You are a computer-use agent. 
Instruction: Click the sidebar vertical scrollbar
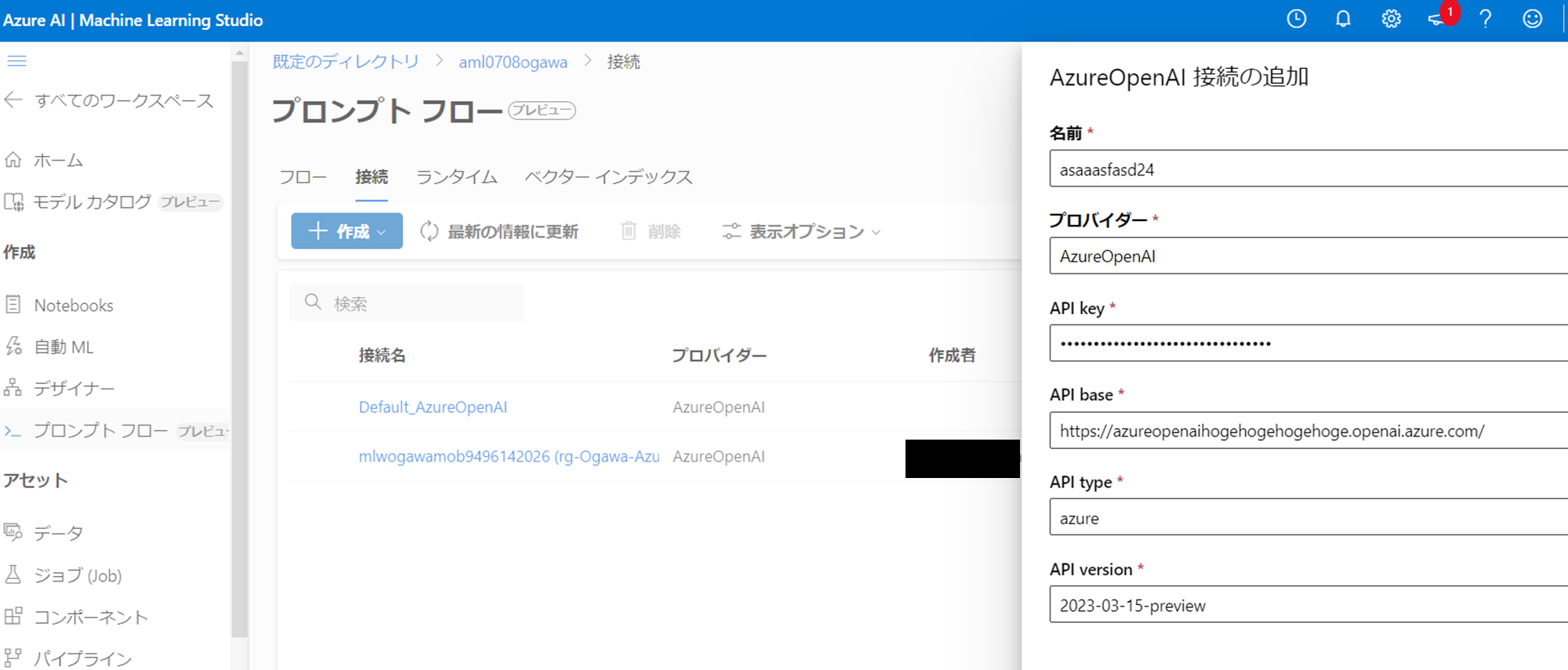point(240,349)
